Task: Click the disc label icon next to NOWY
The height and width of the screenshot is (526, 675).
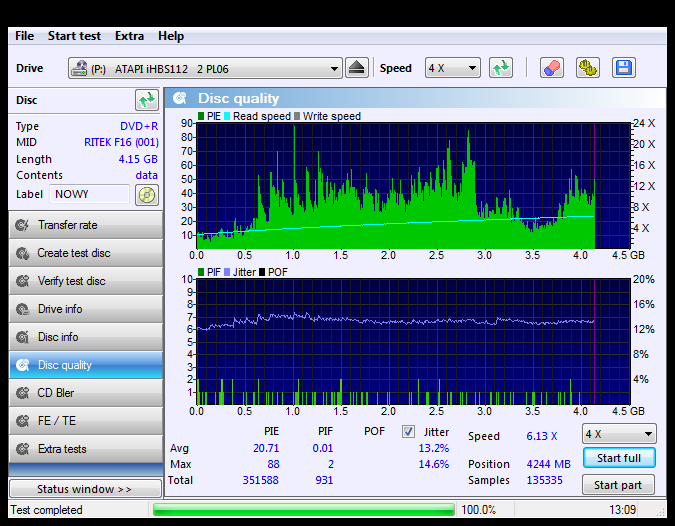Action: (x=147, y=195)
